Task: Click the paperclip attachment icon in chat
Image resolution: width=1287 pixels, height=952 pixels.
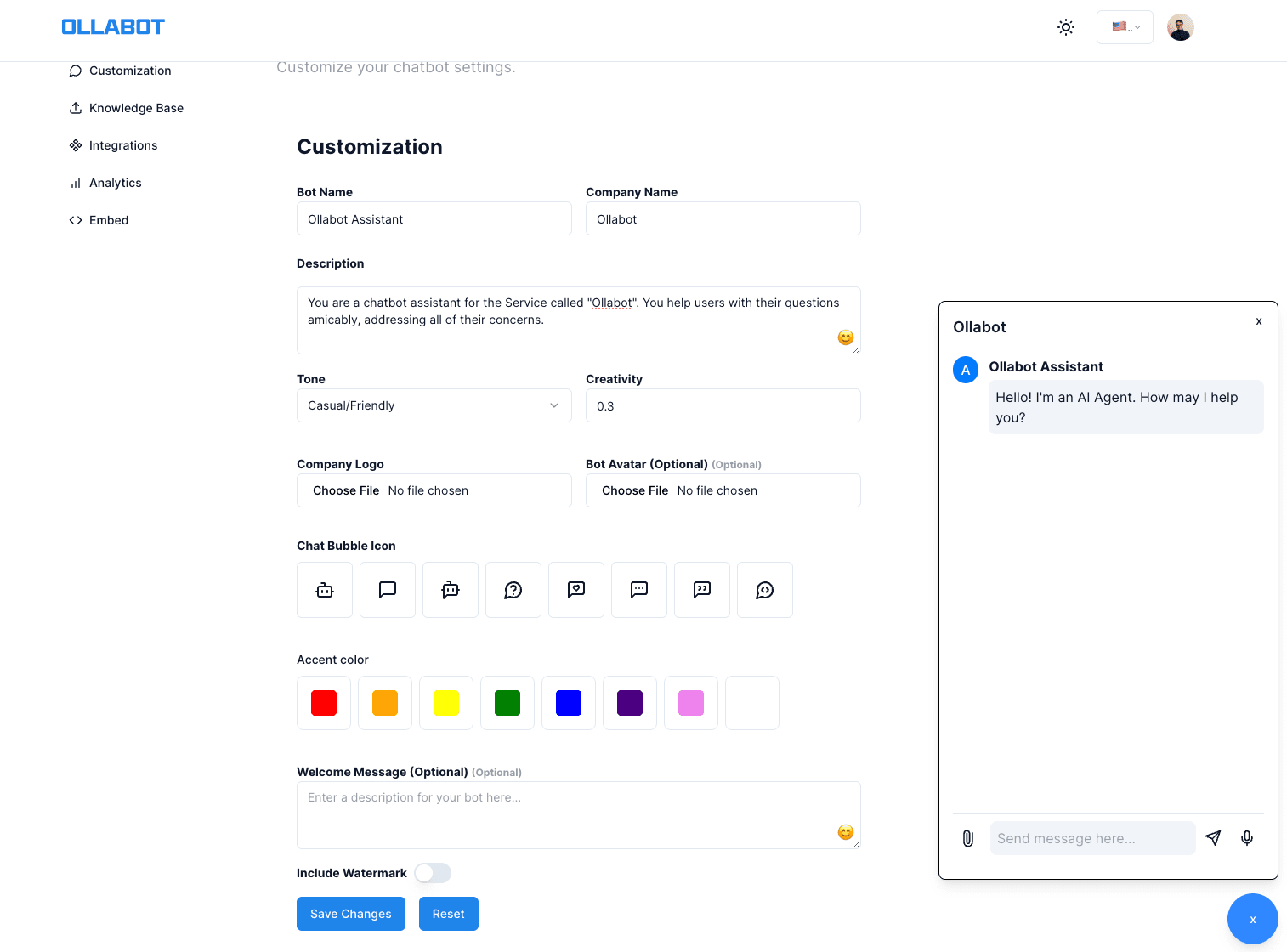Action: point(968,838)
